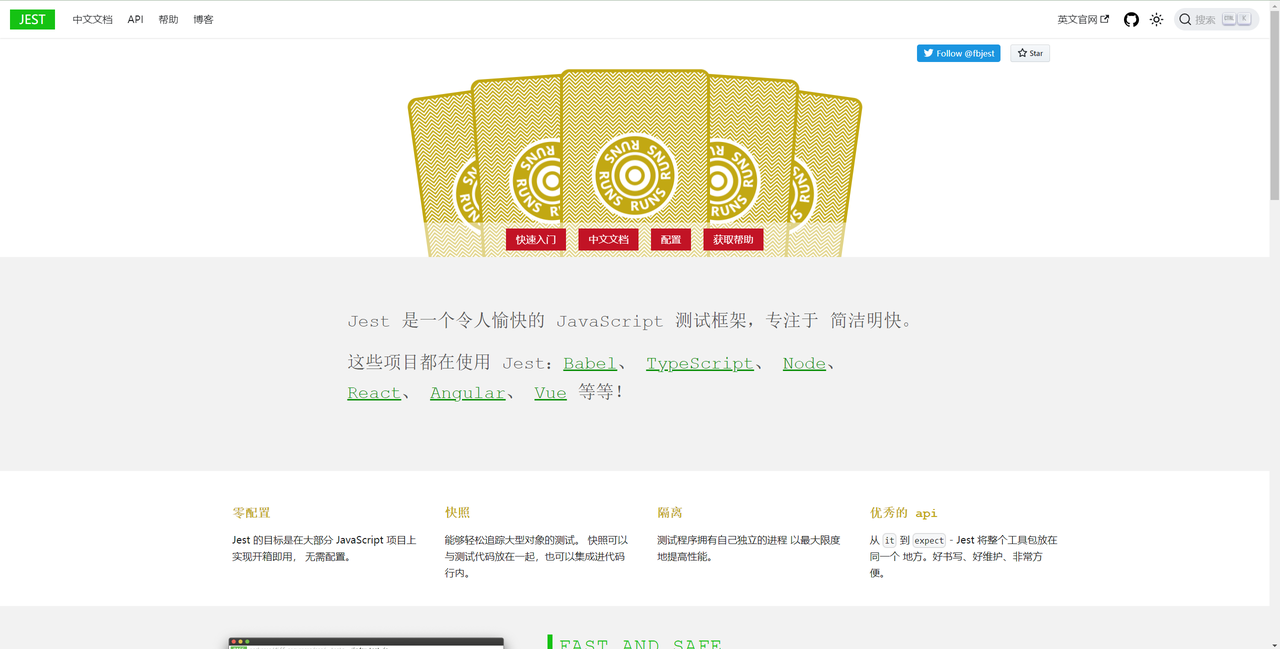
Task: Open 帮助 in the top navigation
Action: [168, 19]
